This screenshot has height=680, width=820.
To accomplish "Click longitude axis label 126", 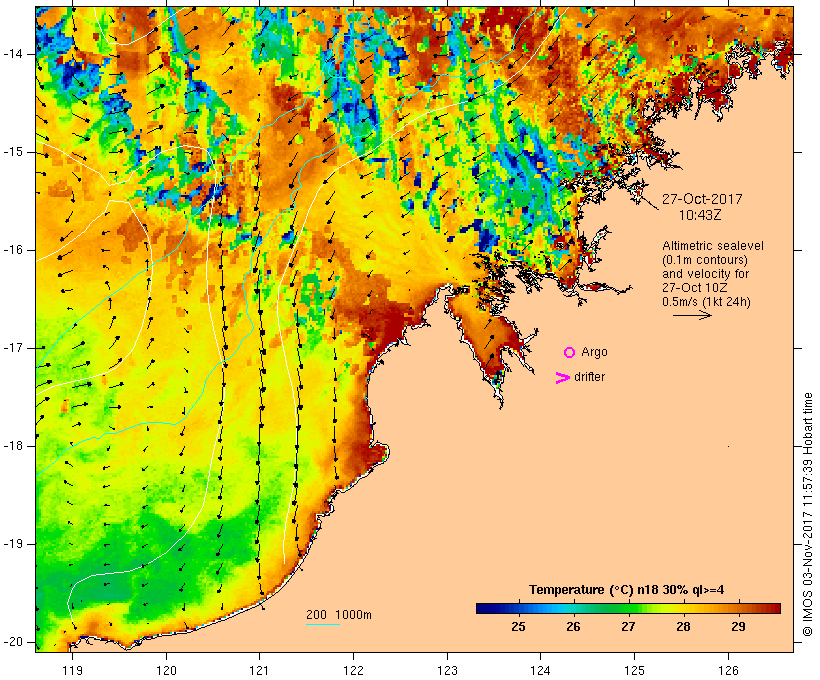I will [728, 670].
